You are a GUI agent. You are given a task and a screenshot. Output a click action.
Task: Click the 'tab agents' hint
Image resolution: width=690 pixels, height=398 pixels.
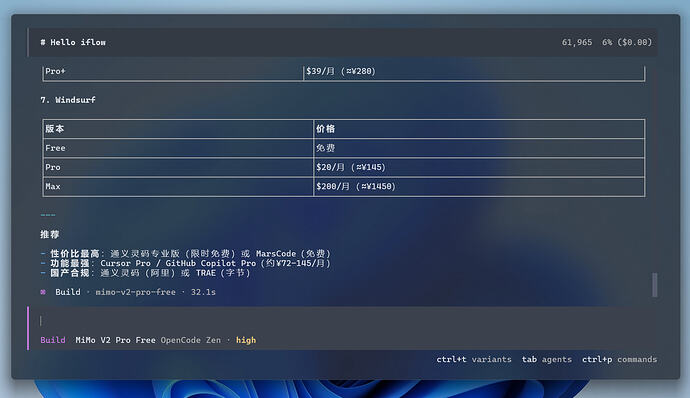(x=547, y=359)
